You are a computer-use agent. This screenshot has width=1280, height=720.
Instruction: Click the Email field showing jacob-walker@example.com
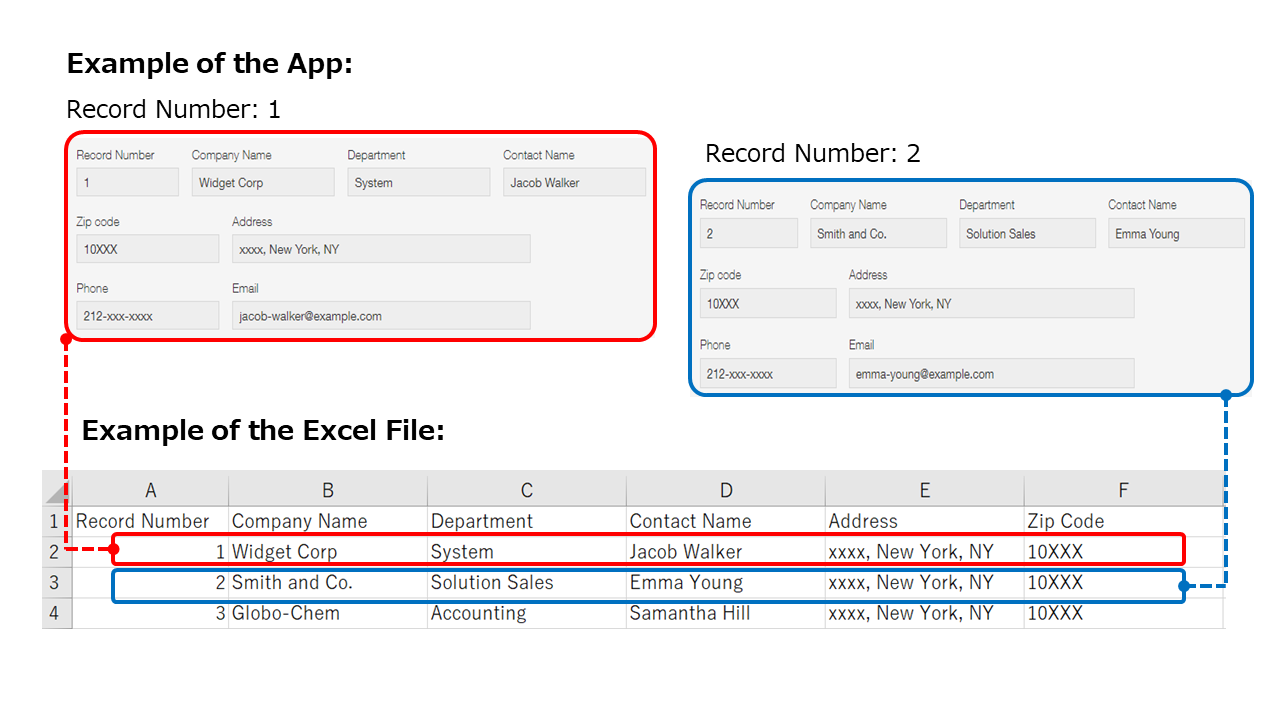tap(380, 315)
